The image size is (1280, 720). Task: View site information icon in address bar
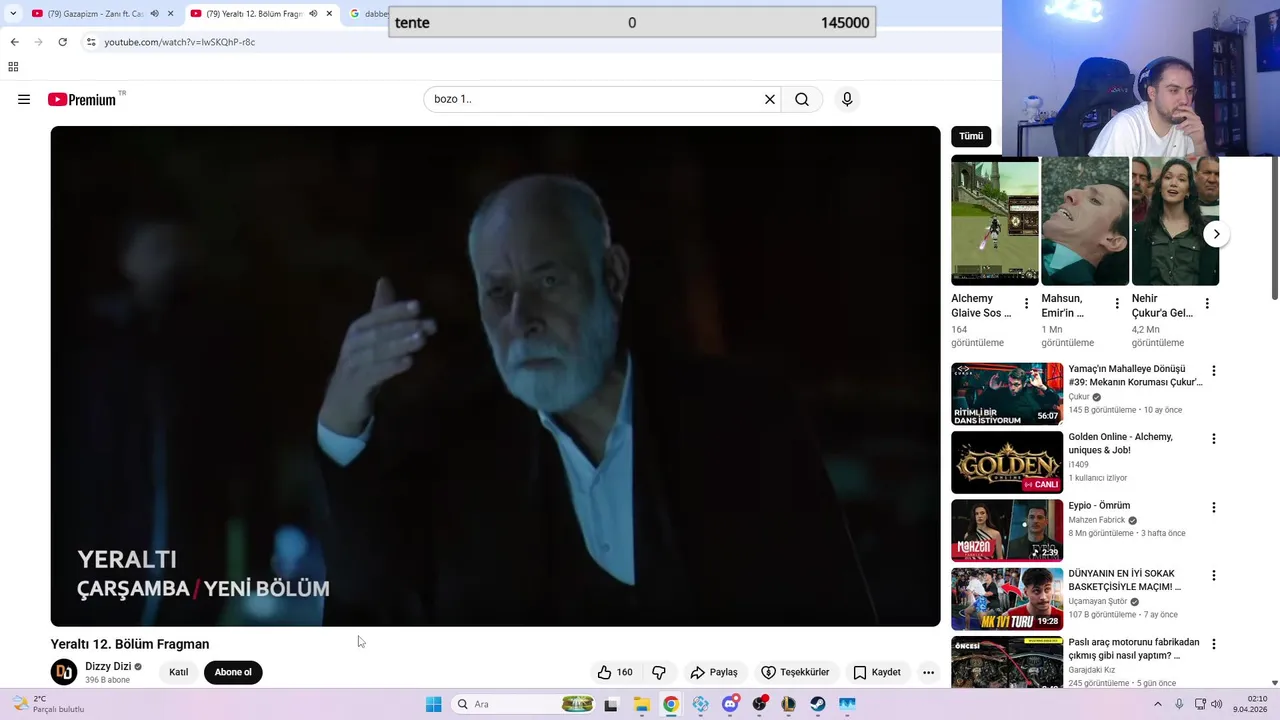tap(91, 42)
